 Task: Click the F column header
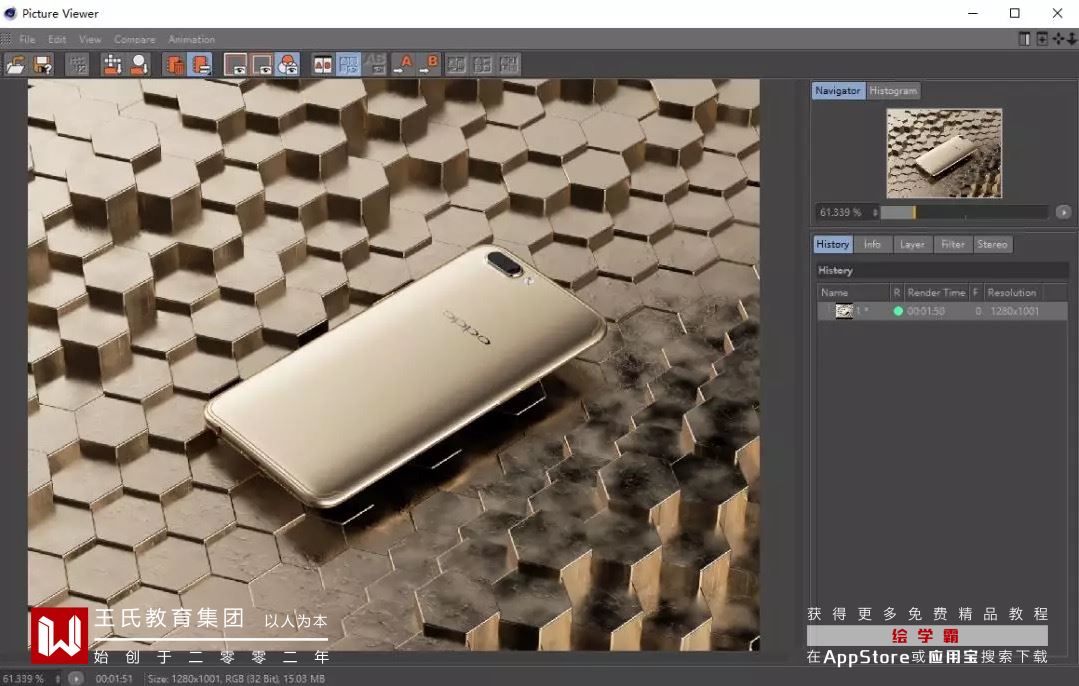pyautogui.click(x=976, y=292)
